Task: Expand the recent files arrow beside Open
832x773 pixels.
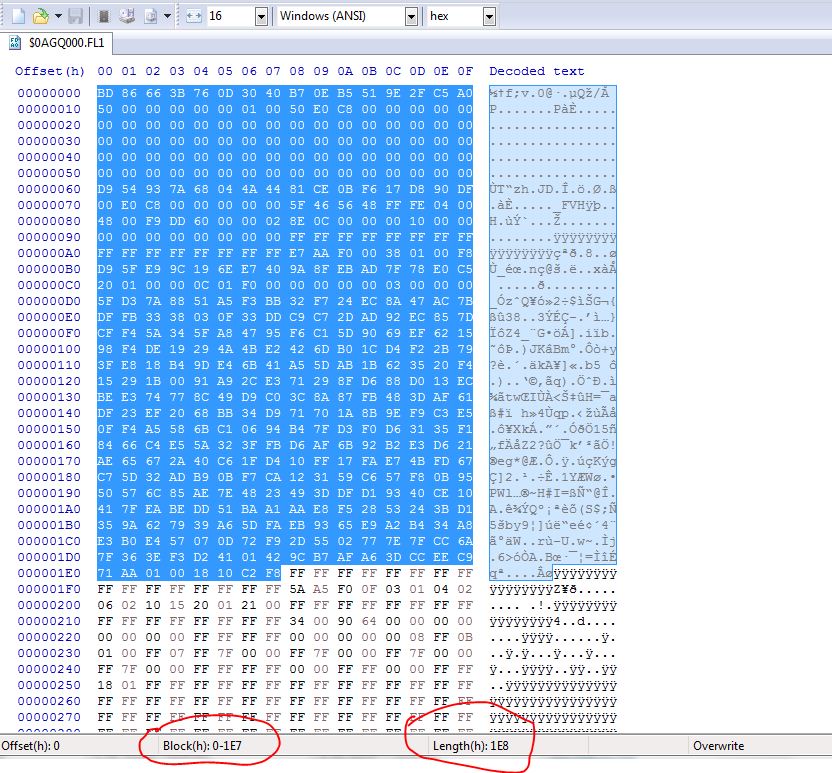Action: (x=58, y=16)
